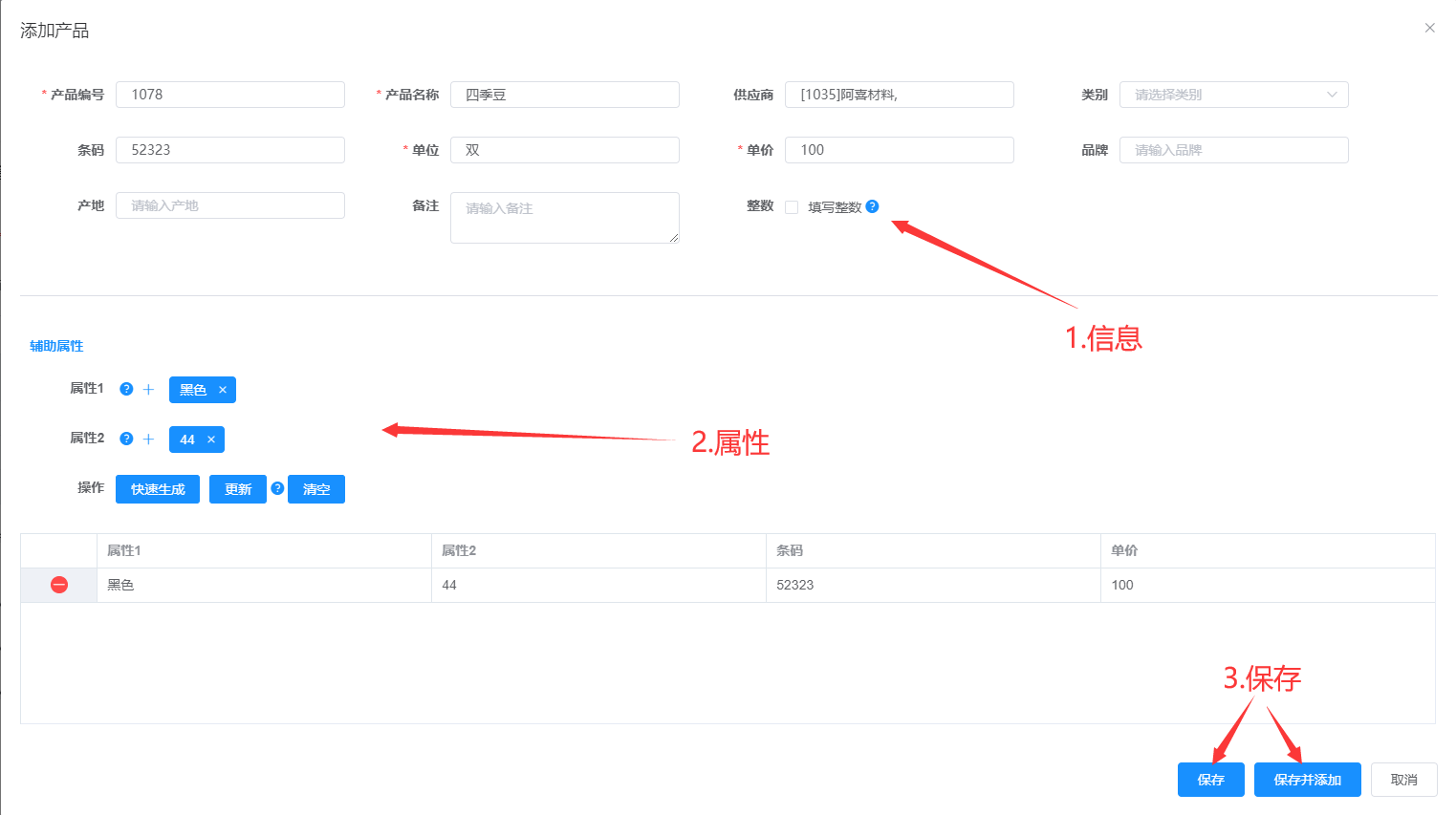Viewport: 1456px width, 815px height.
Task: Click the plus icon to add 属性1 value
Action: (x=148, y=390)
